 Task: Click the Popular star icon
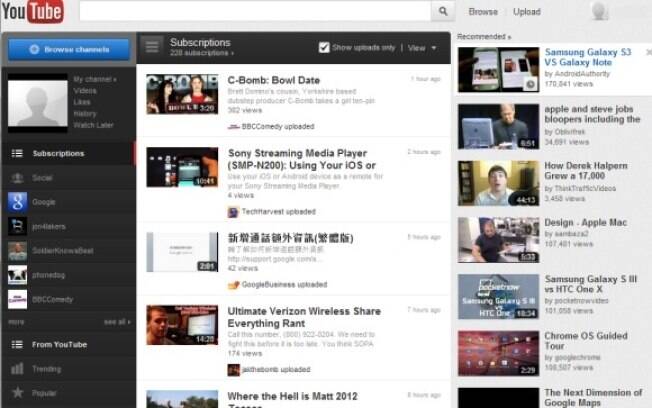point(17,393)
